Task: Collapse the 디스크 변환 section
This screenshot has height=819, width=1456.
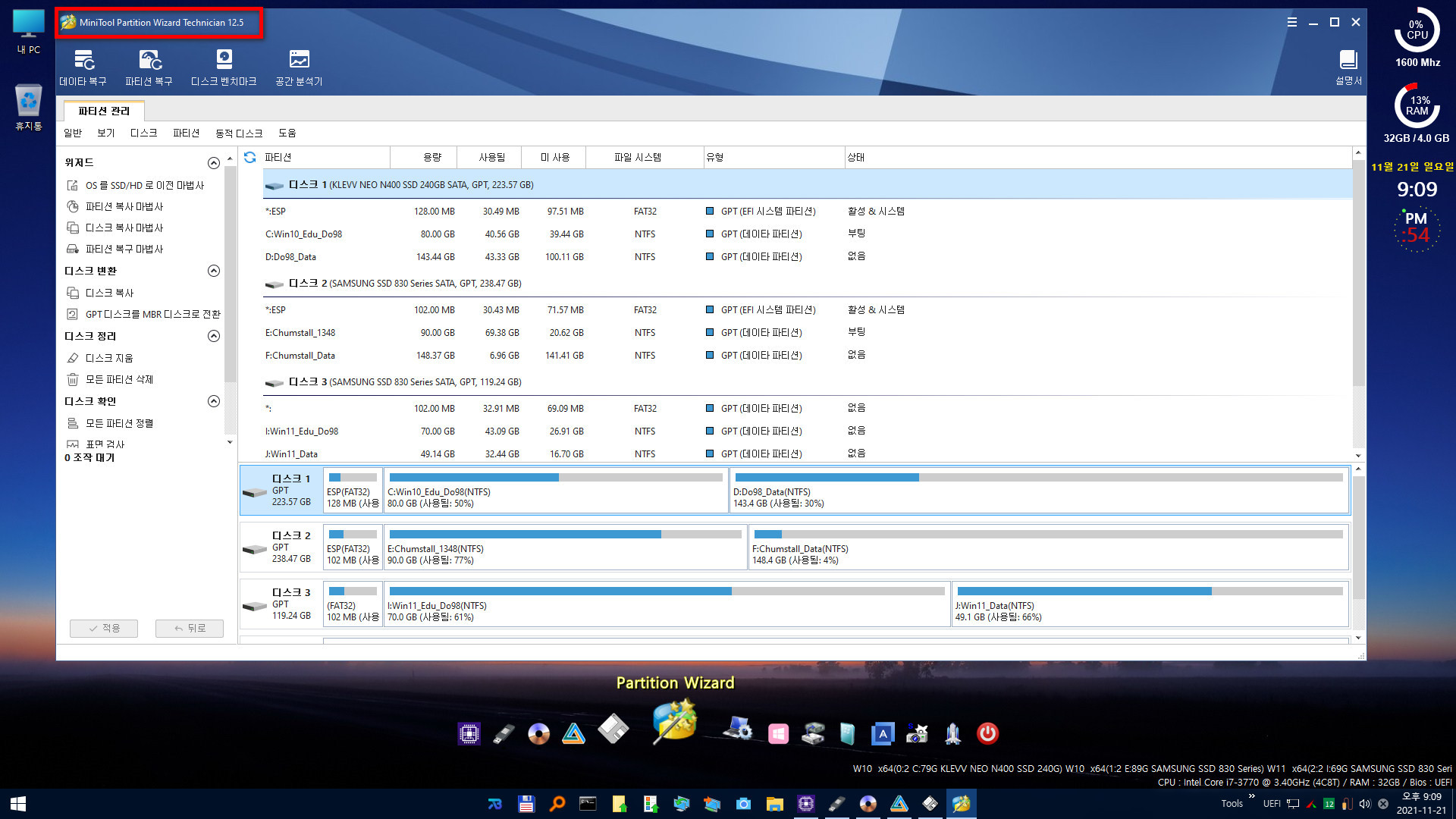Action: (214, 271)
